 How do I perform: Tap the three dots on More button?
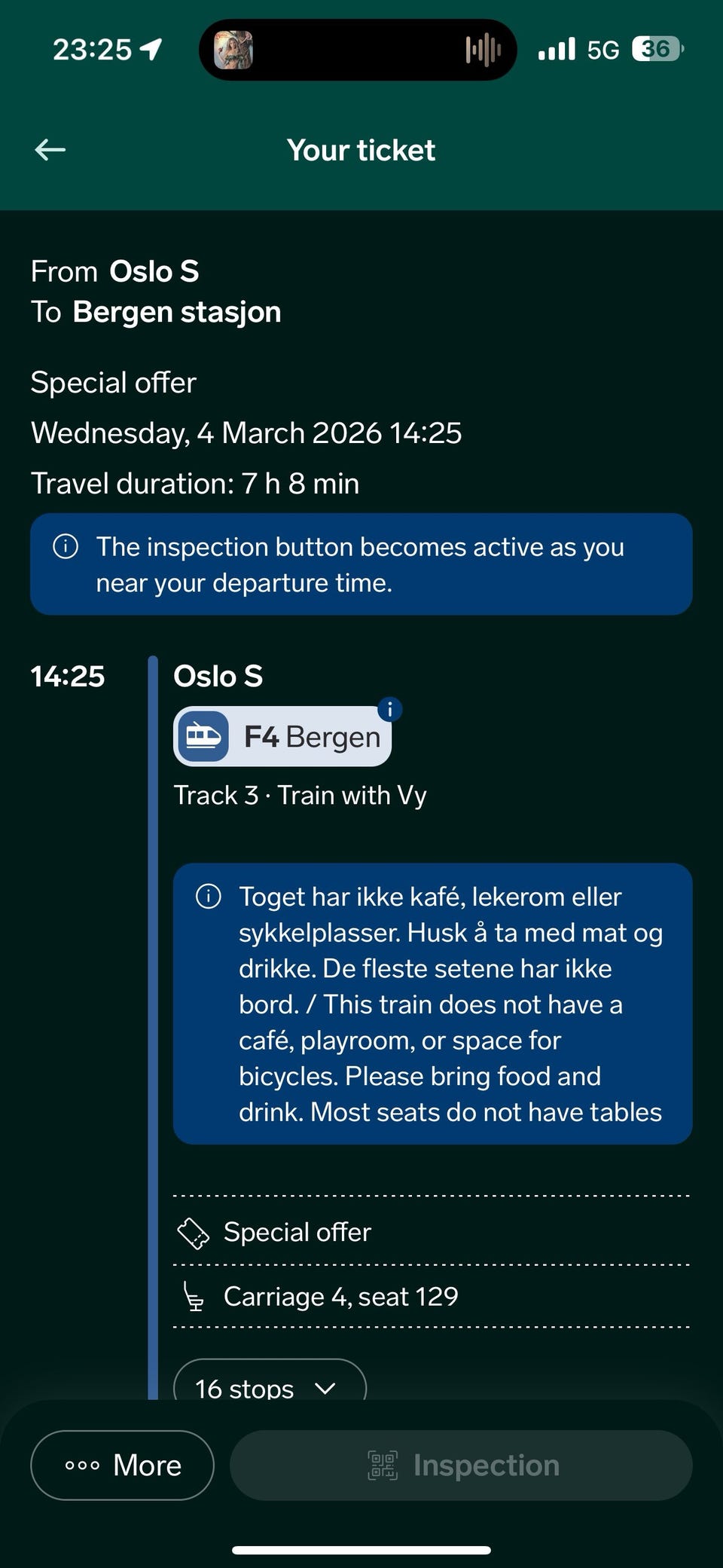[x=82, y=1466]
